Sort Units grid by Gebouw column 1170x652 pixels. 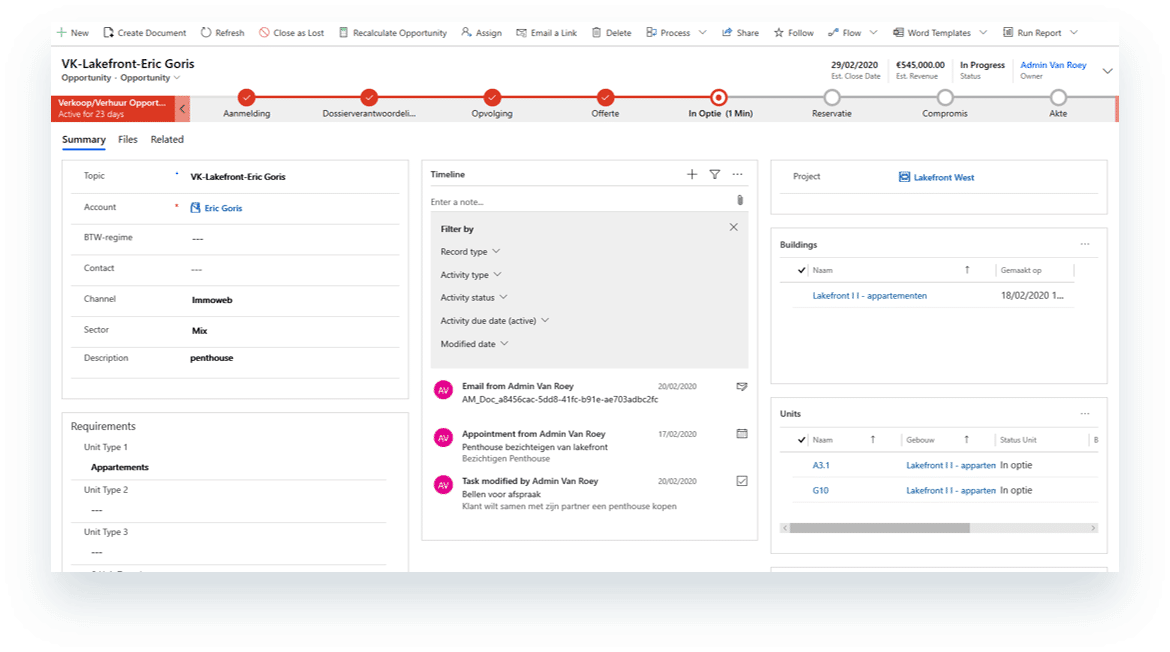[x=920, y=440]
